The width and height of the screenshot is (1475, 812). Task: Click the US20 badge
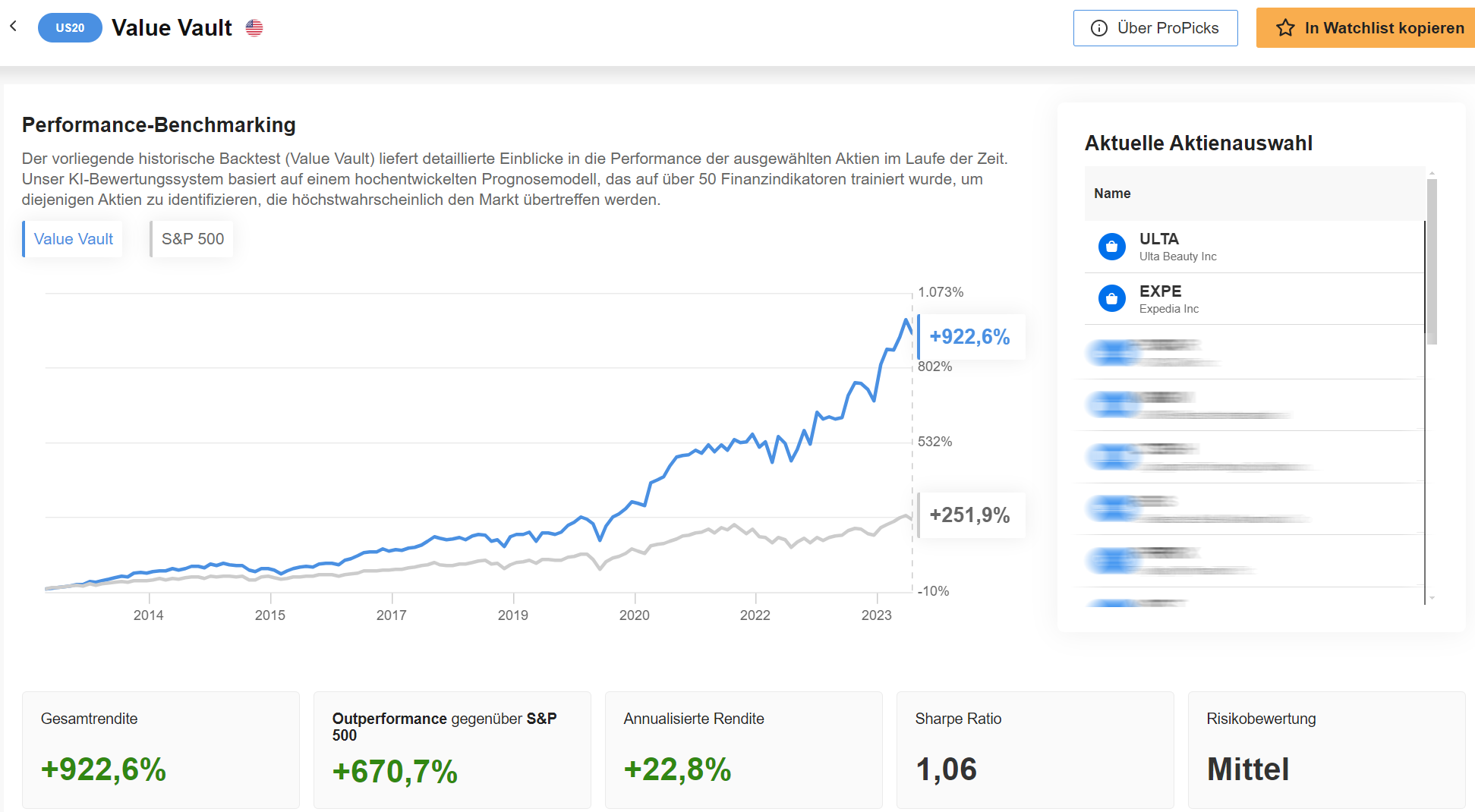[70, 28]
